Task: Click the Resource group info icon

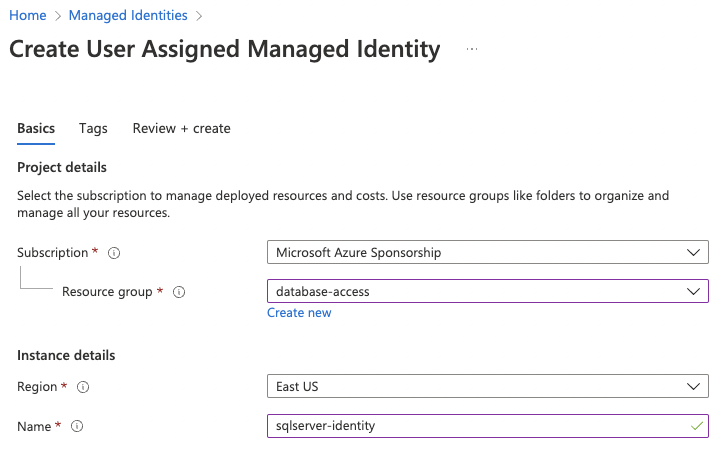Action: coord(180,292)
